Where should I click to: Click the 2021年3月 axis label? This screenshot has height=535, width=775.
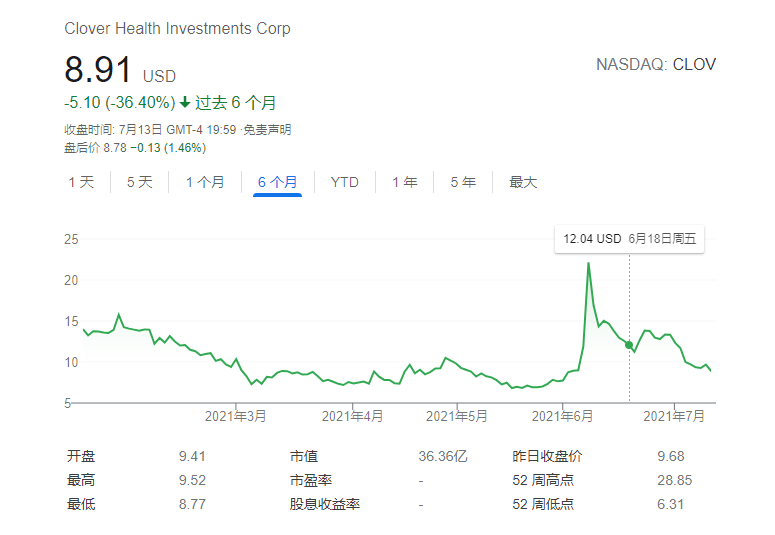(x=236, y=415)
